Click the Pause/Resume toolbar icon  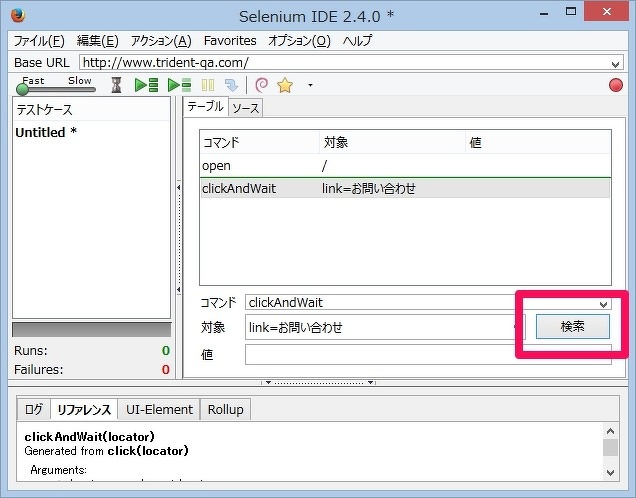coord(209,86)
